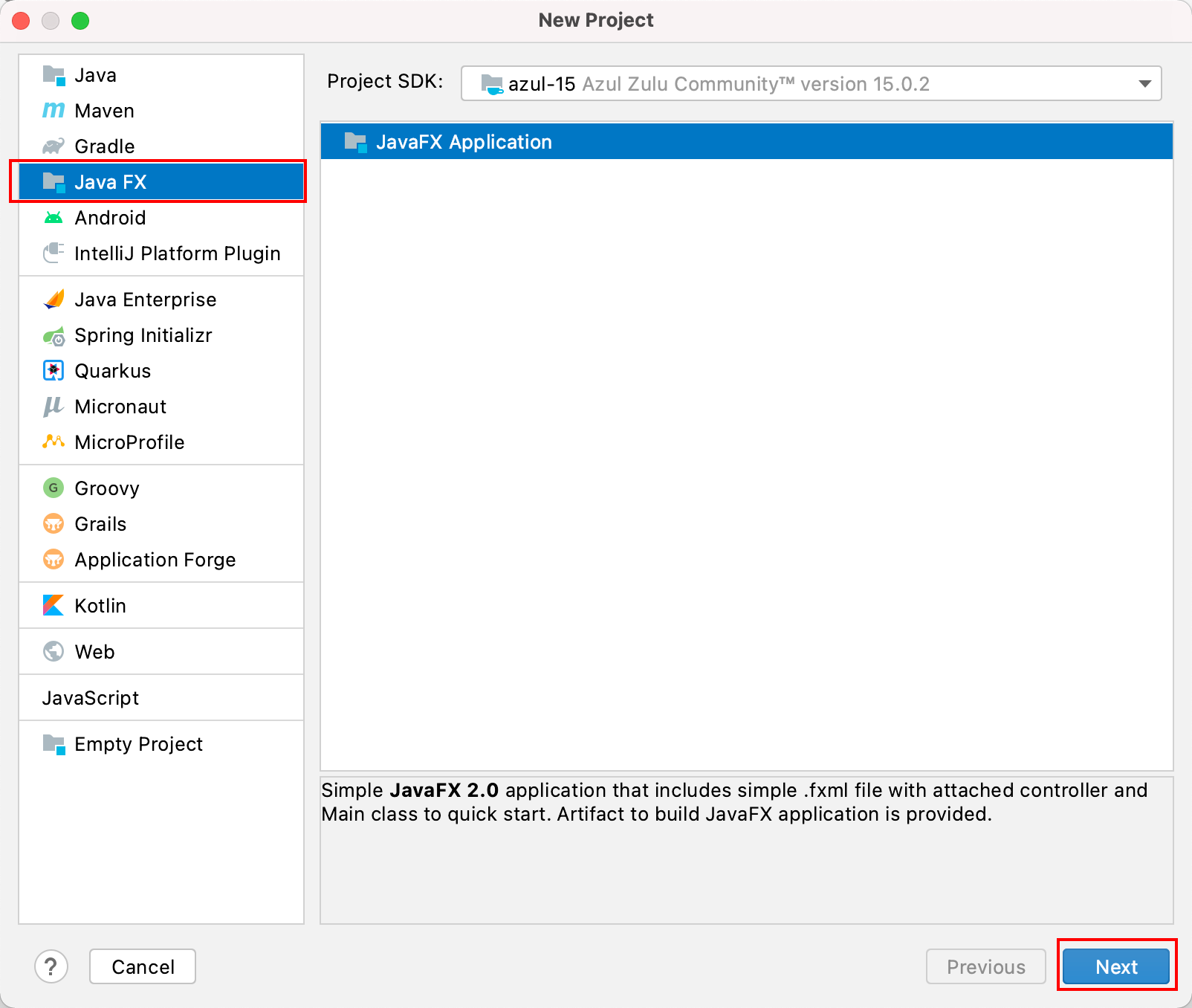
Task: Select the Micronaut icon
Action: point(53,406)
